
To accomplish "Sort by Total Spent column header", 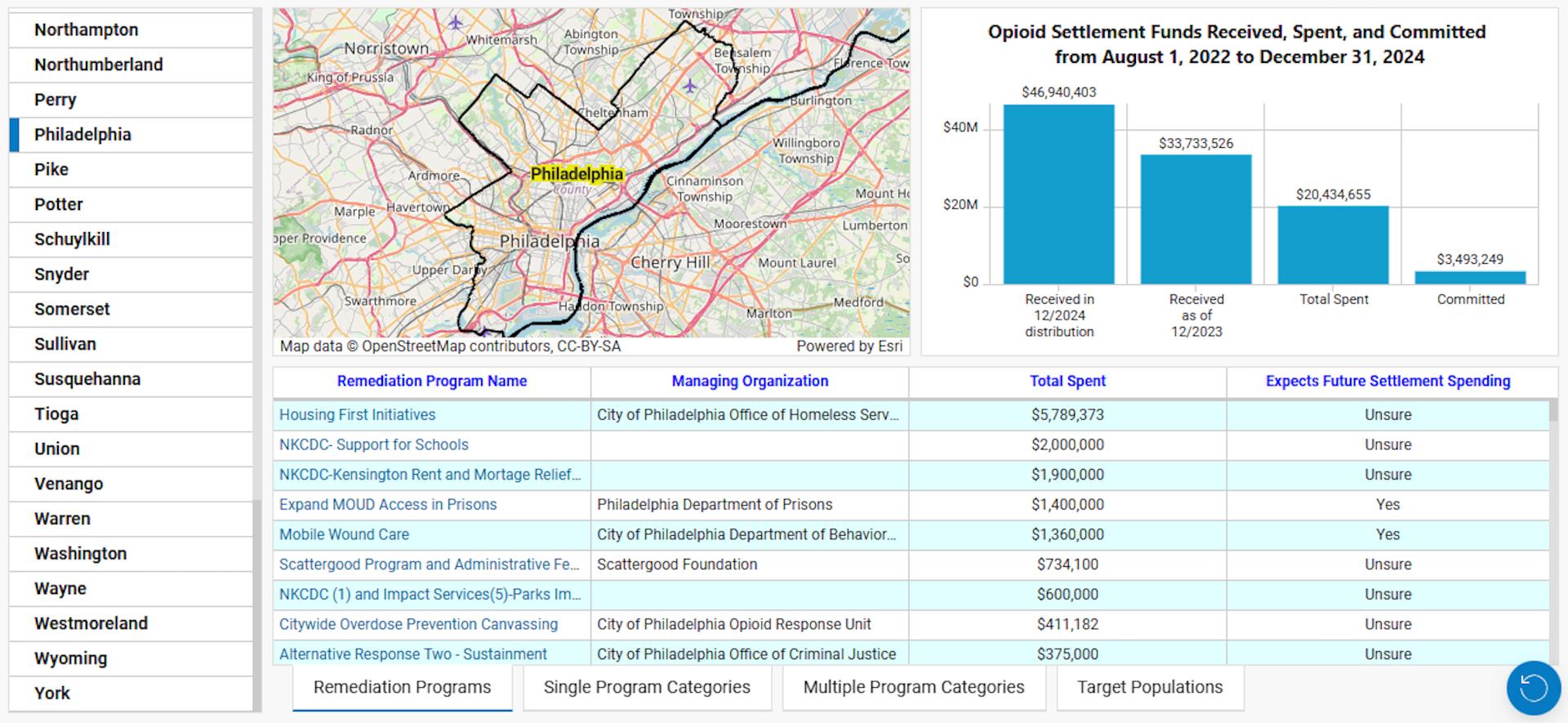I will pos(1067,381).
